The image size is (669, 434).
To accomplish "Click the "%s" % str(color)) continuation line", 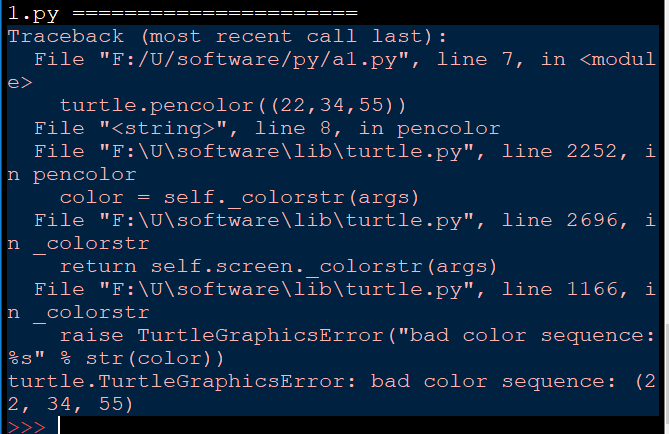I will pos(116,359).
